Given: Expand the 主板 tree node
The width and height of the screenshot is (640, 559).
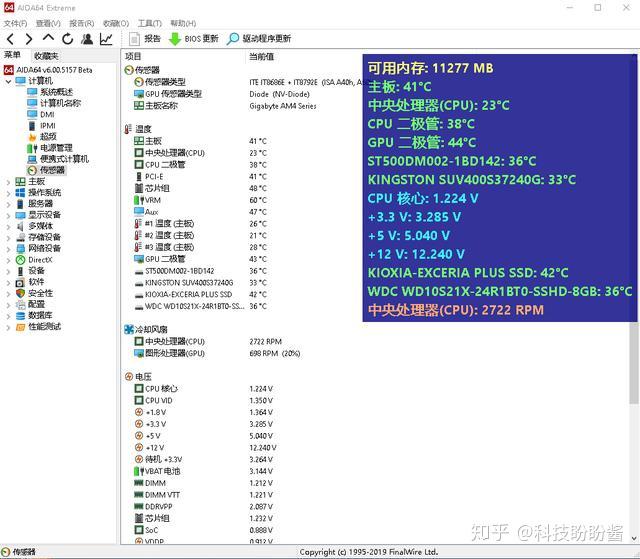Looking at the screenshot, I should (x=8, y=182).
